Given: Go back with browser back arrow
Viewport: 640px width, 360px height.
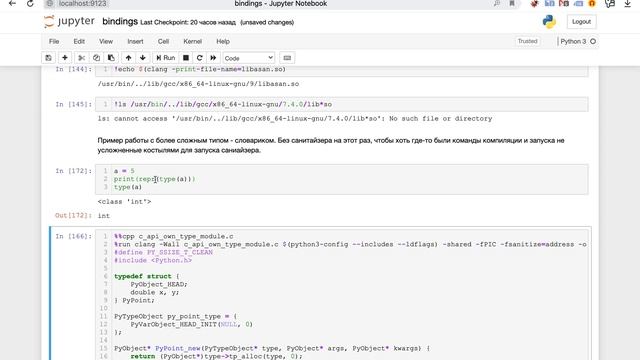Looking at the screenshot, I should pyautogui.click(x=12, y=4).
